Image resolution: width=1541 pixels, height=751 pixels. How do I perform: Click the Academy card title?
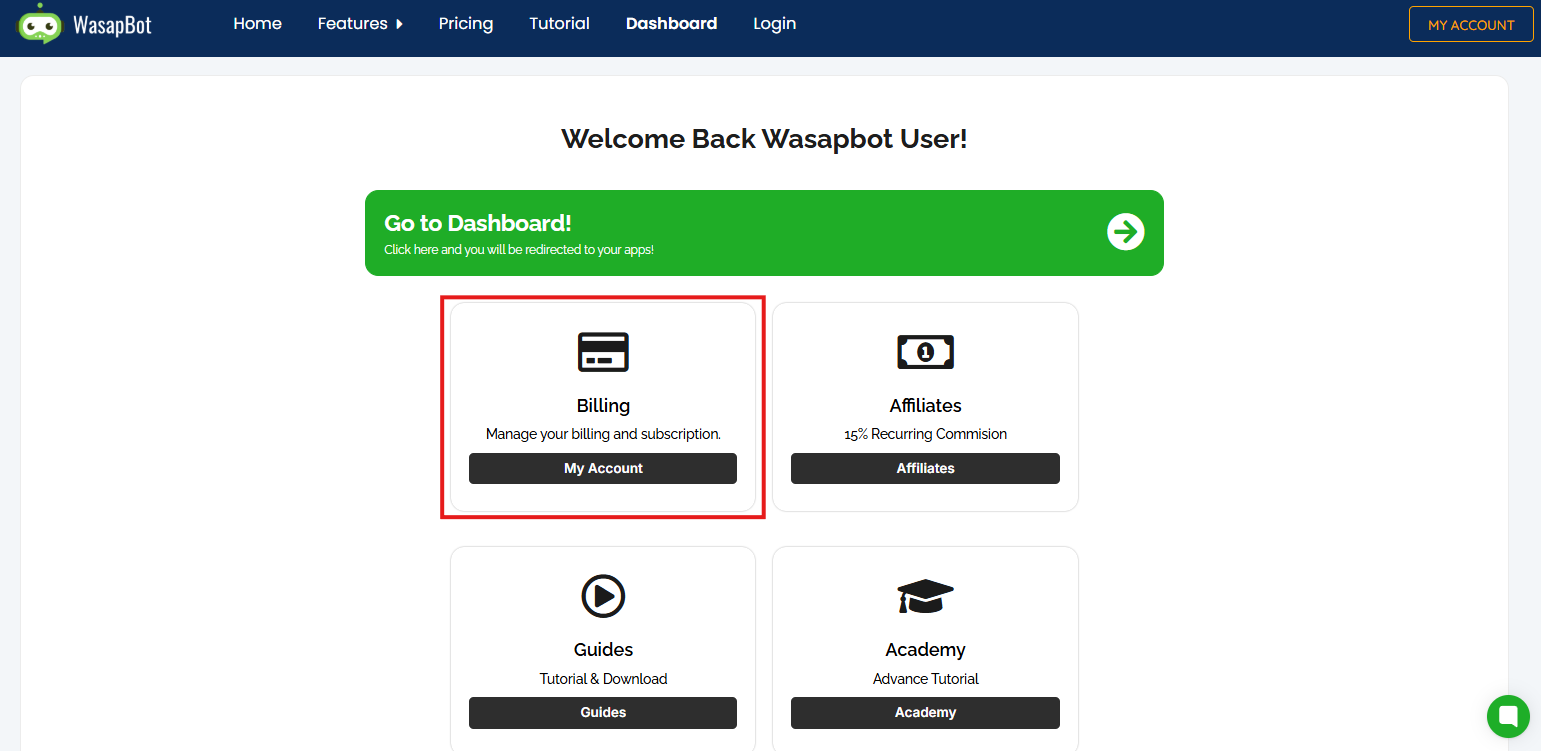tap(925, 649)
